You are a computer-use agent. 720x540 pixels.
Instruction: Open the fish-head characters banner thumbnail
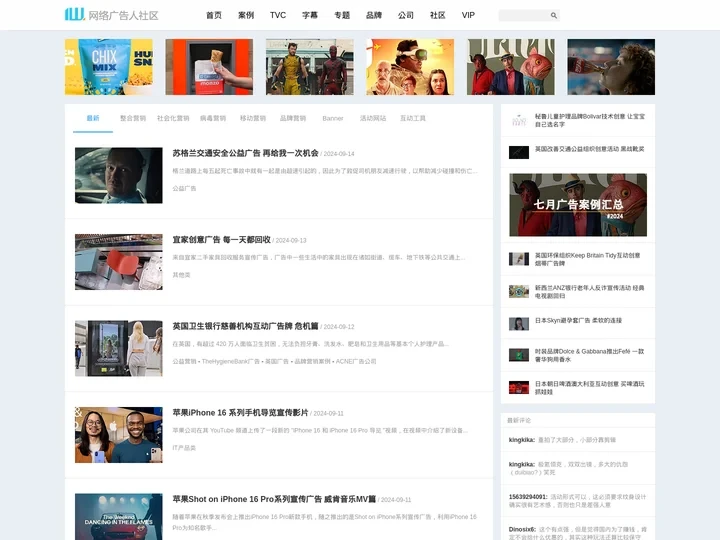(511, 67)
